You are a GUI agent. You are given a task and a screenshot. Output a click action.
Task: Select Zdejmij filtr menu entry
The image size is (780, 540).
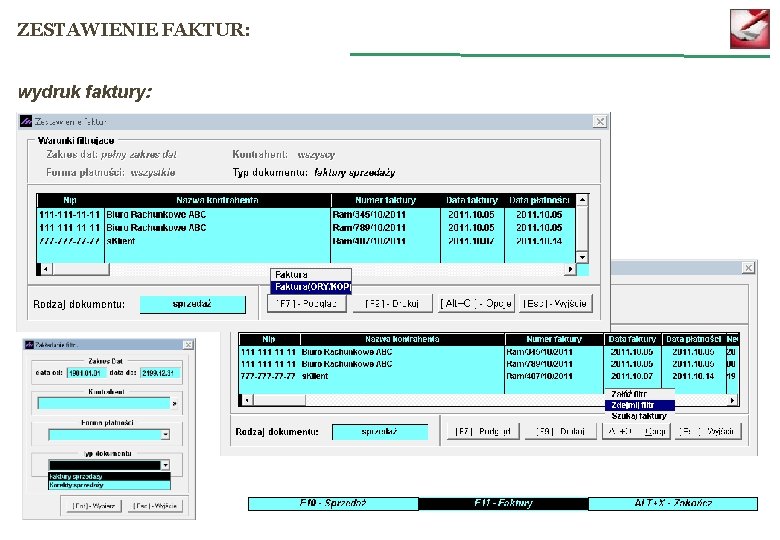coord(639,405)
